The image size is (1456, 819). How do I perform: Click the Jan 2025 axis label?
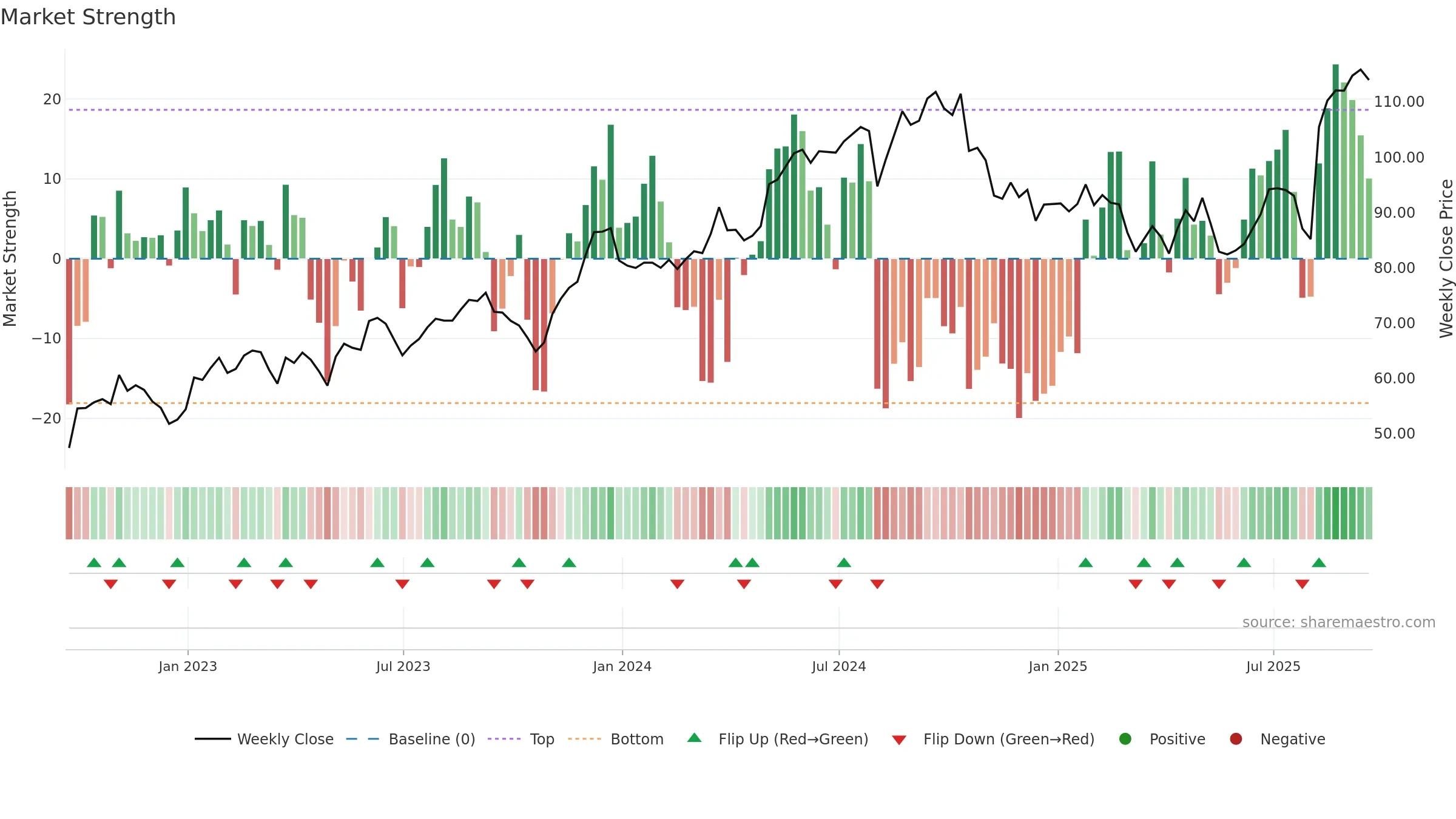click(x=1057, y=666)
